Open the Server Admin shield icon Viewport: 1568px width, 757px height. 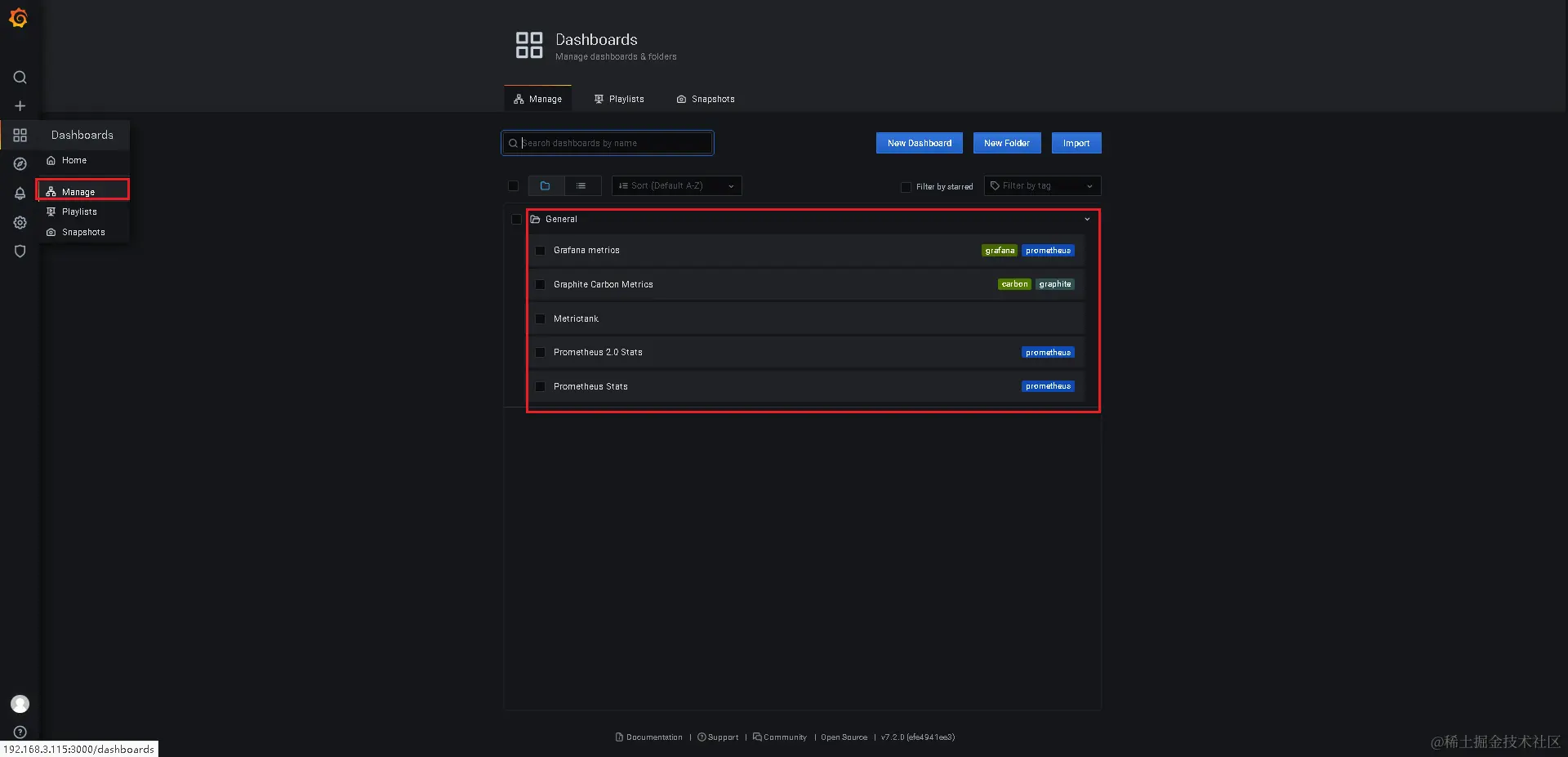pyautogui.click(x=20, y=252)
